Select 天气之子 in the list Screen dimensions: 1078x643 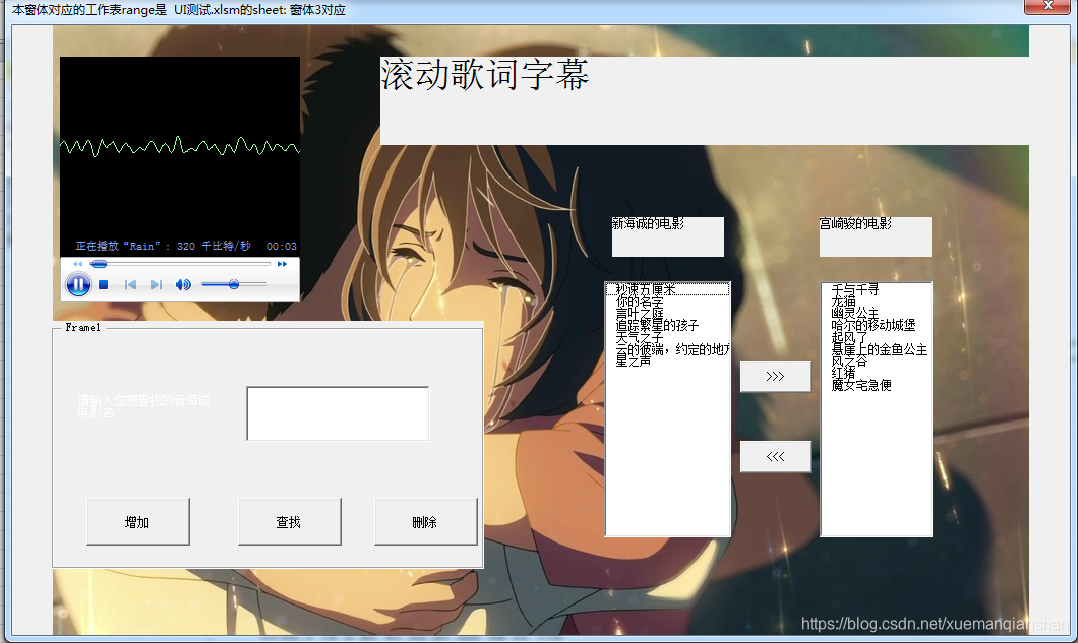point(667,337)
